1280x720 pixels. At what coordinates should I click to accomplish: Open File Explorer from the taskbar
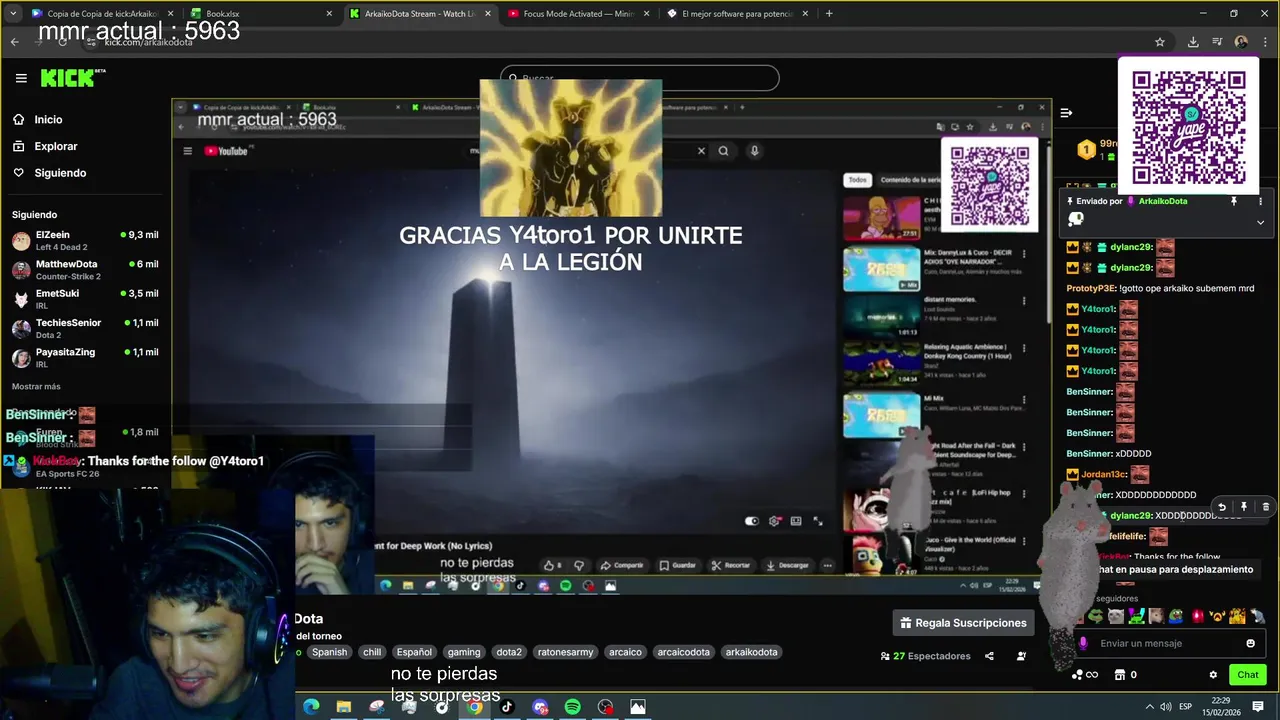click(344, 707)
